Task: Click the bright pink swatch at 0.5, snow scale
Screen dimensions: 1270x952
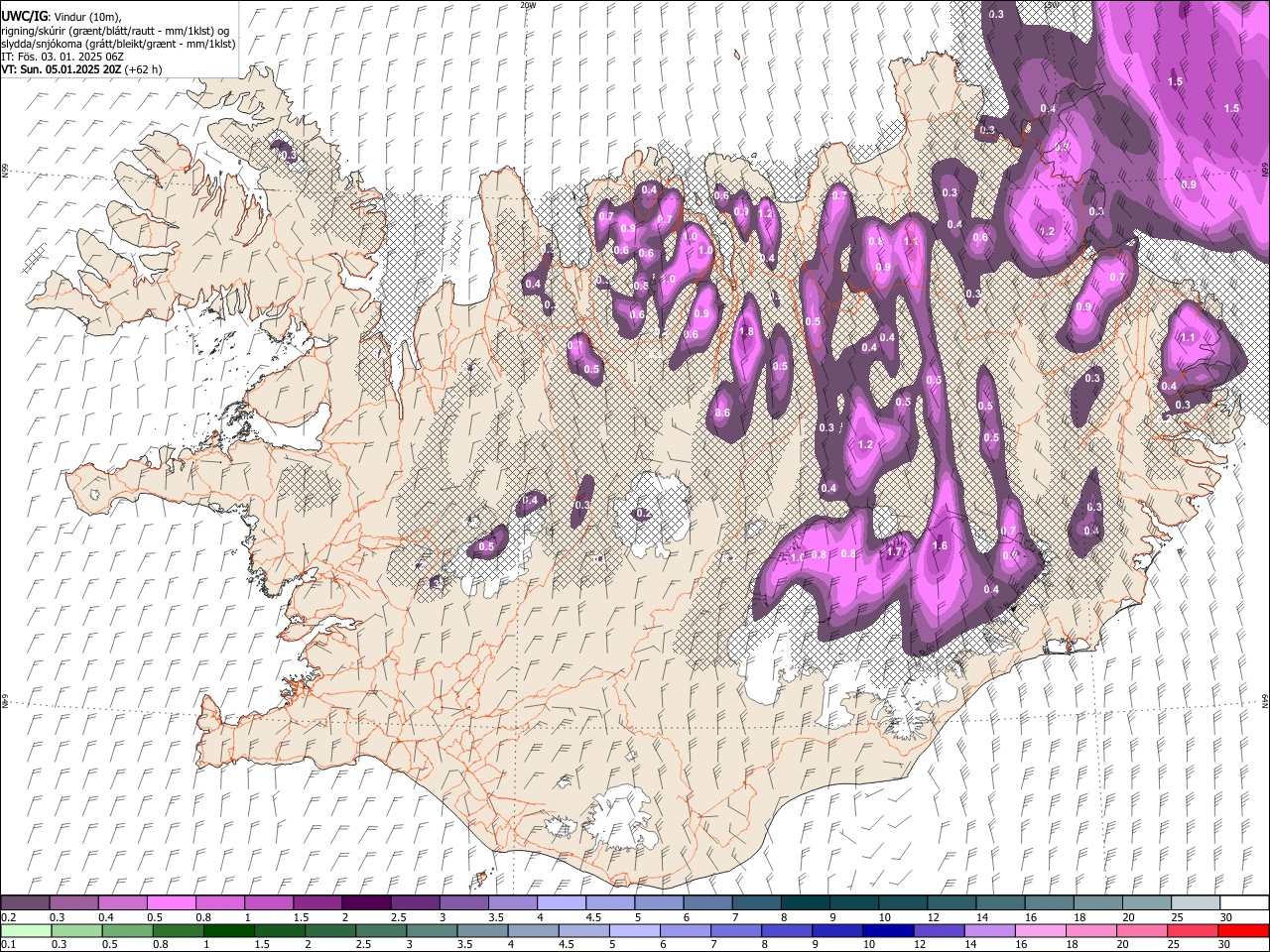Action: coord(171,903)
